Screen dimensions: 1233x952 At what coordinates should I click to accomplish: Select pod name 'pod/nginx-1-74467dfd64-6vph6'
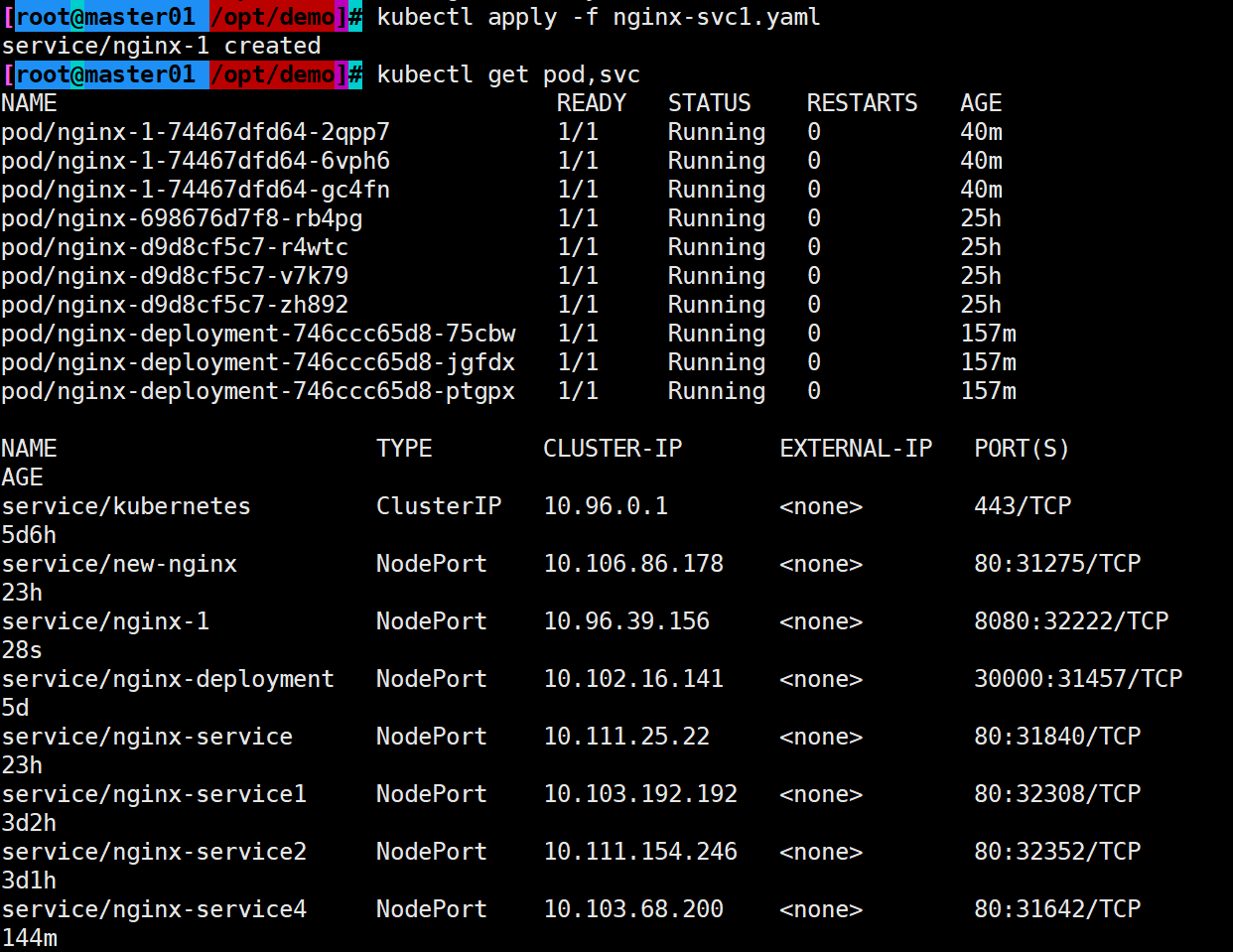pos(196,161)
